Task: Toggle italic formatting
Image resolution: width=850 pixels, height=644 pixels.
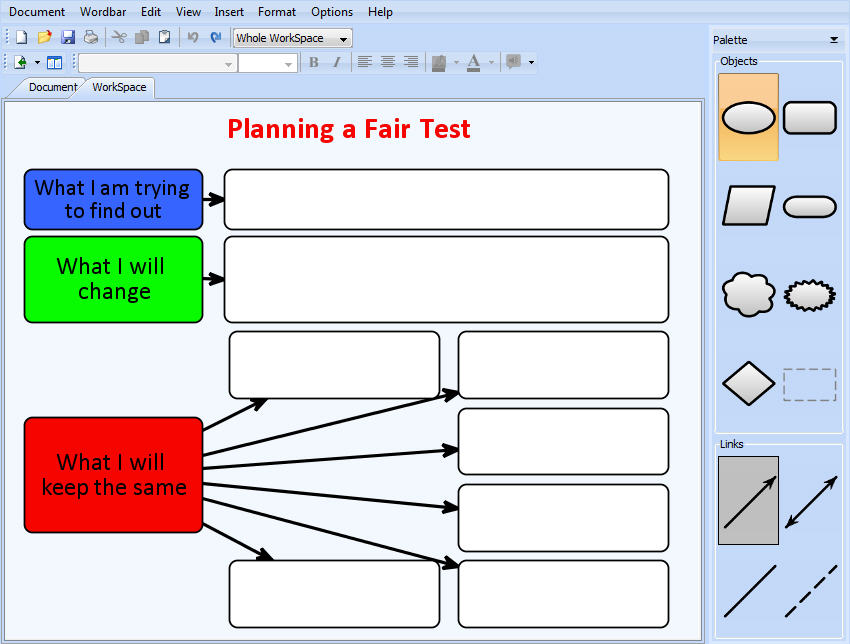Action: click(x=337, y=62)
